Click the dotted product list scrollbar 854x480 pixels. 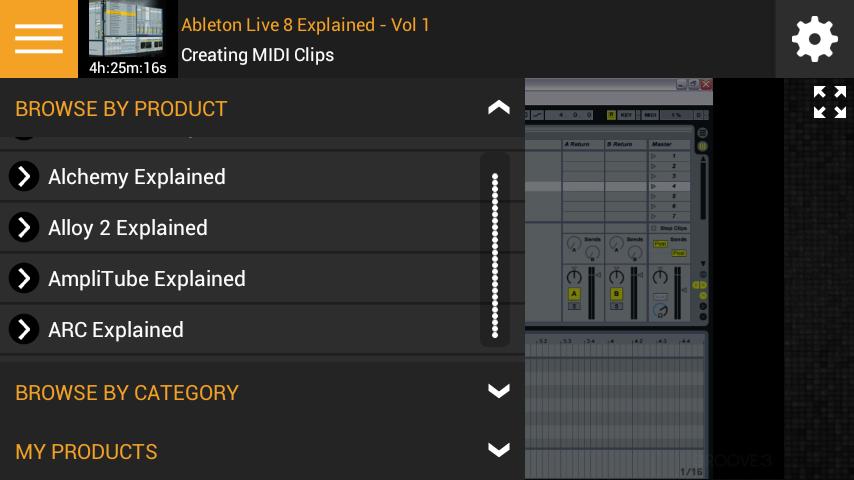coord(495,256)
